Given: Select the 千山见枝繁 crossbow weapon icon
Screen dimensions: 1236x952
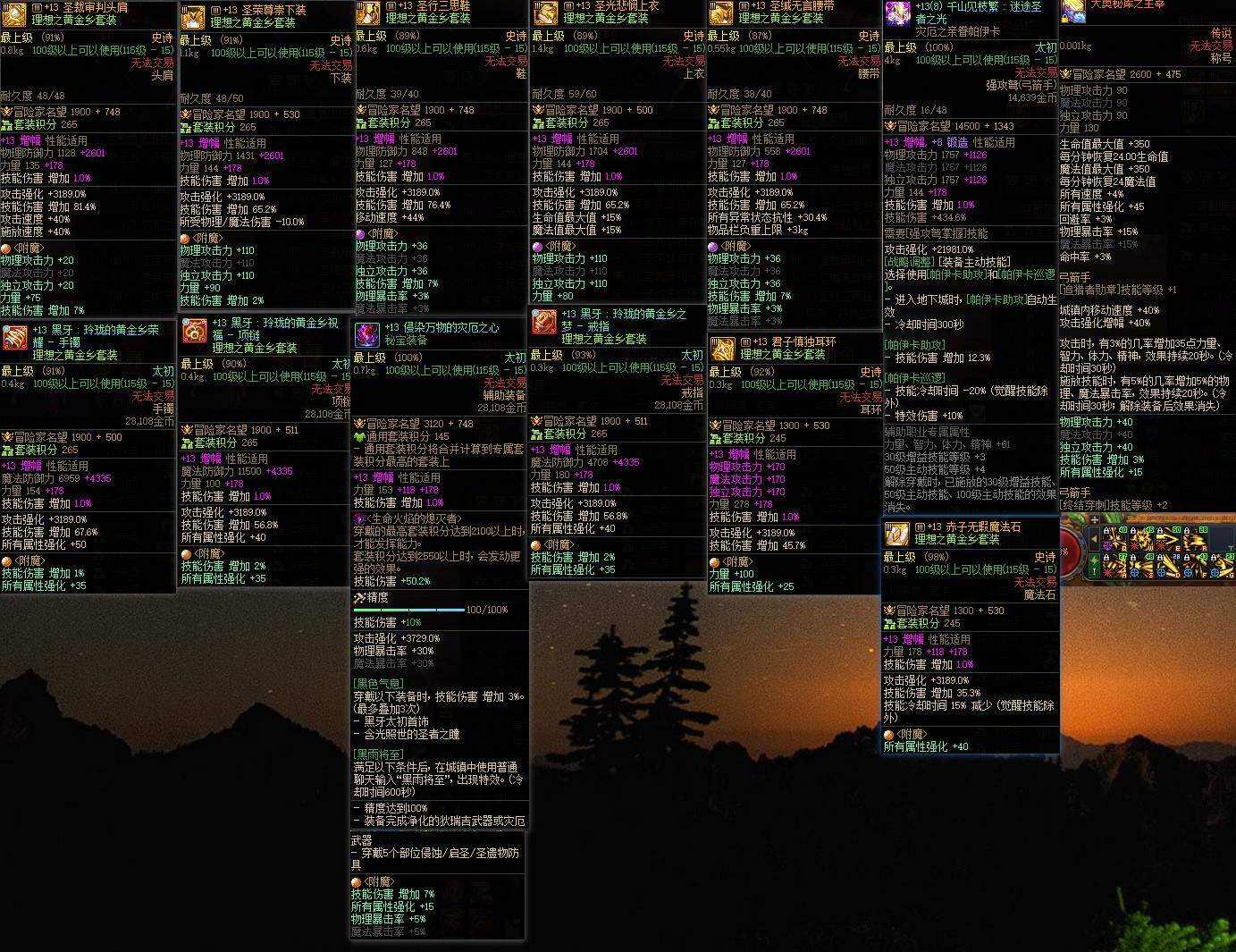Looking at the screenshot, I should pyautogui.click(x=897, y=14).
